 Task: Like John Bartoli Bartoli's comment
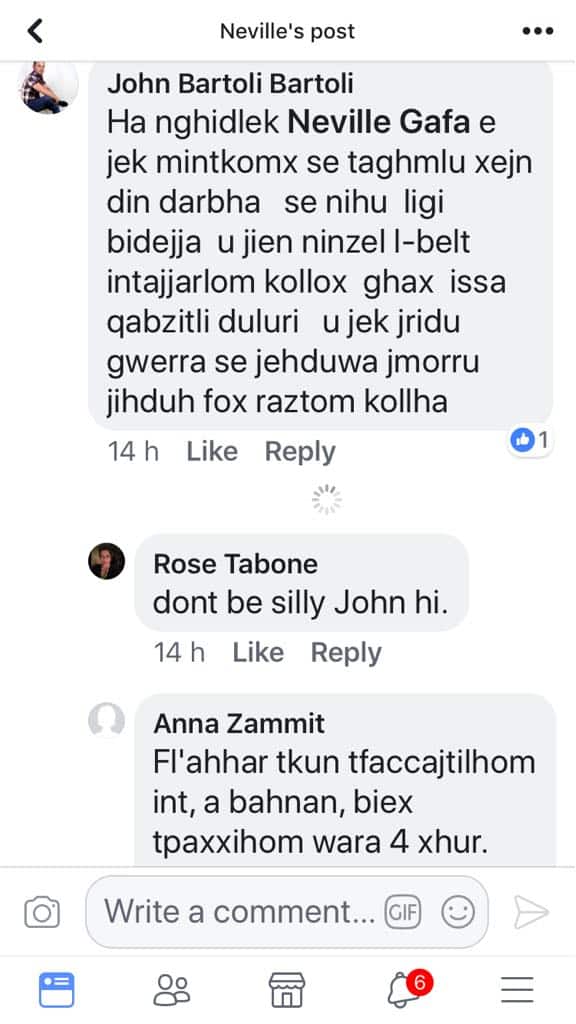pos(212,451)
